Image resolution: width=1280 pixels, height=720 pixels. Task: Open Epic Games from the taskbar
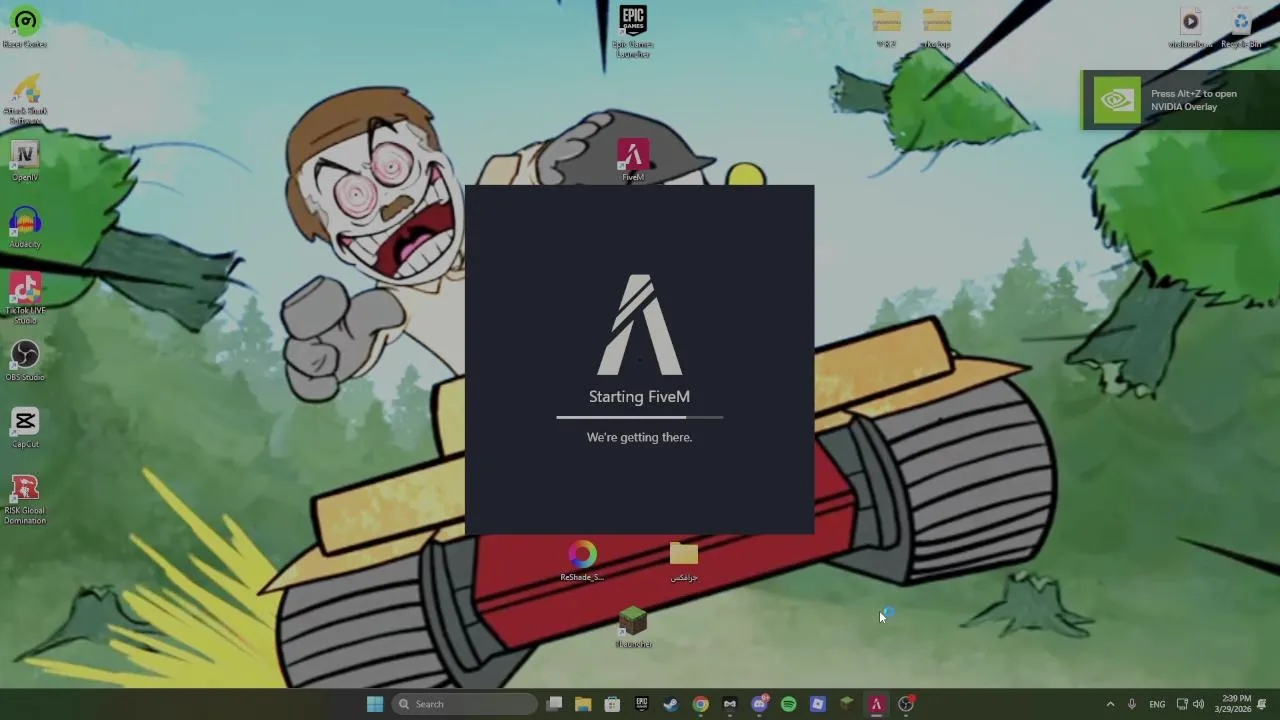641,704
